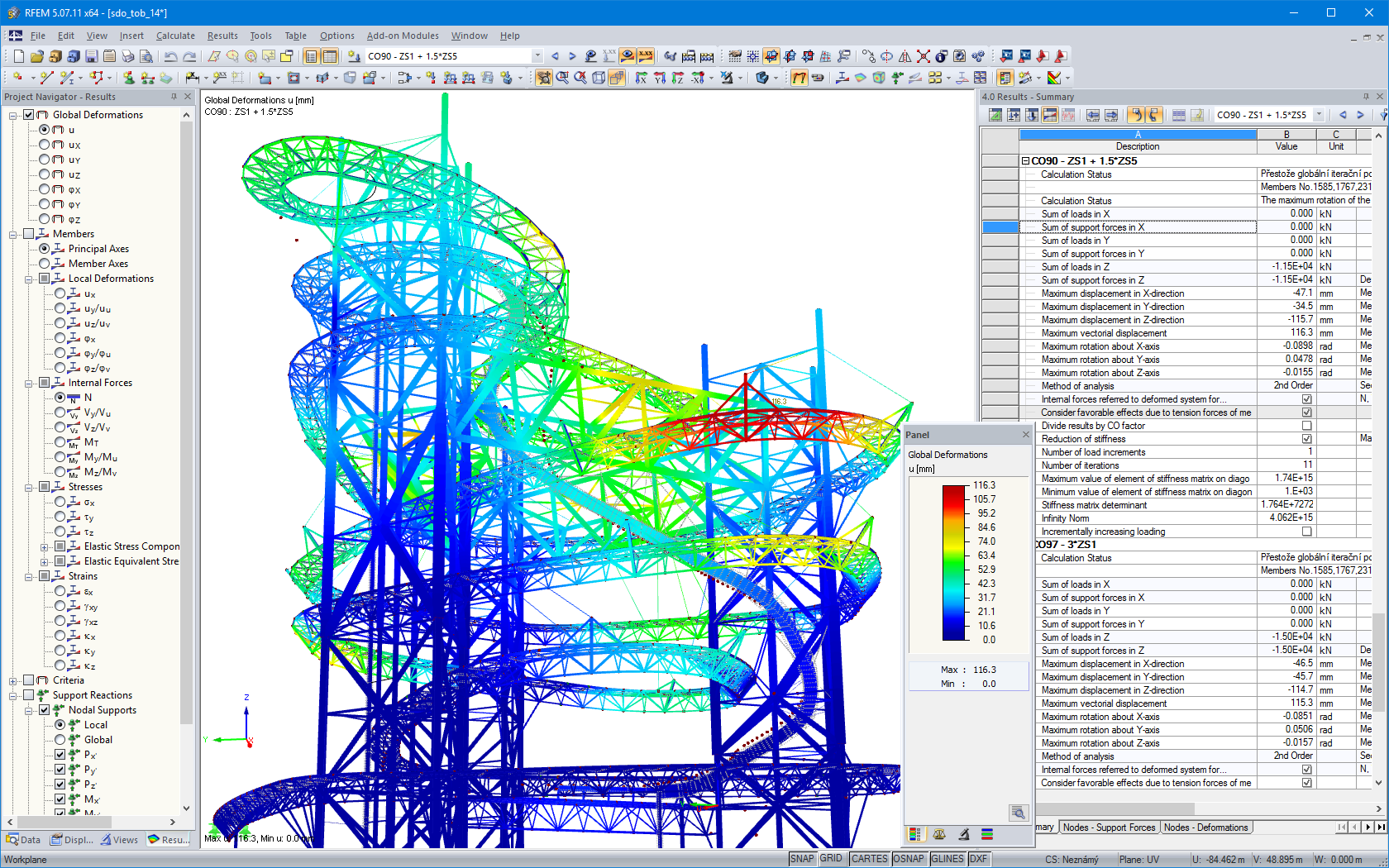The image size is (1389, 868).
Task: Select the Undo icon
Action: tap(172, 56)
